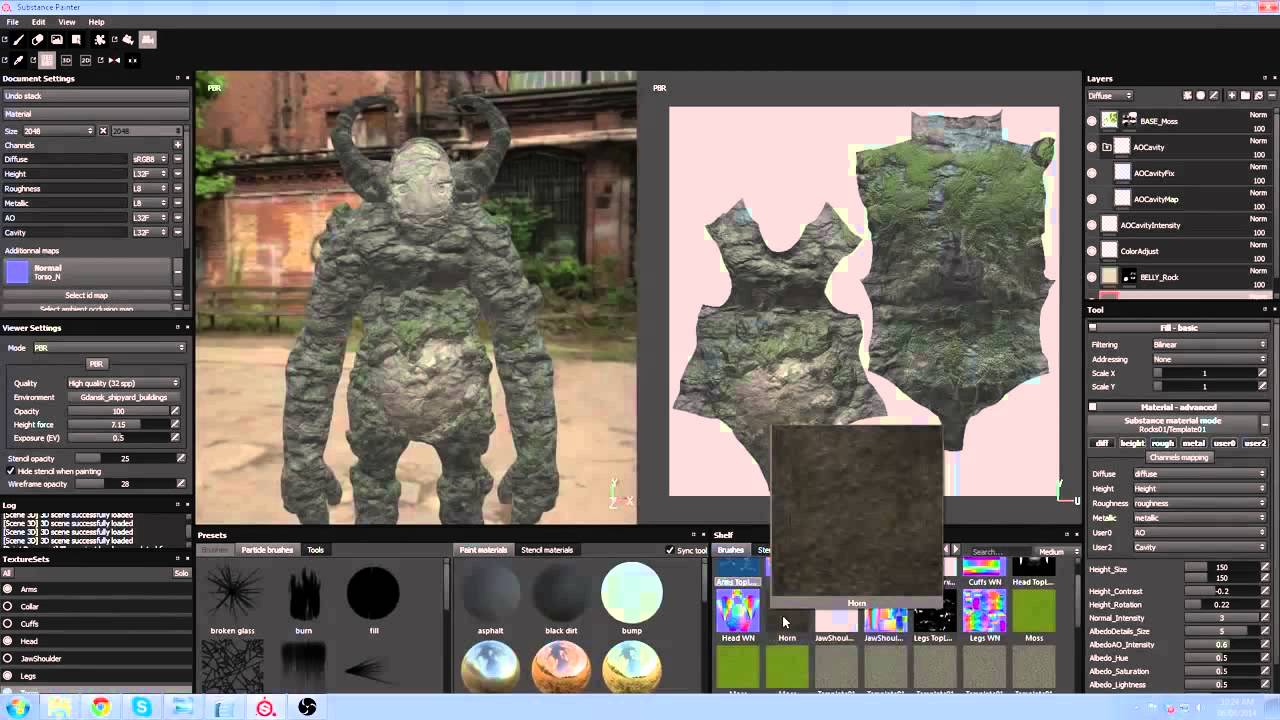Click the duplicate layer icon

pyautogui.click(x=1259, y=96)
